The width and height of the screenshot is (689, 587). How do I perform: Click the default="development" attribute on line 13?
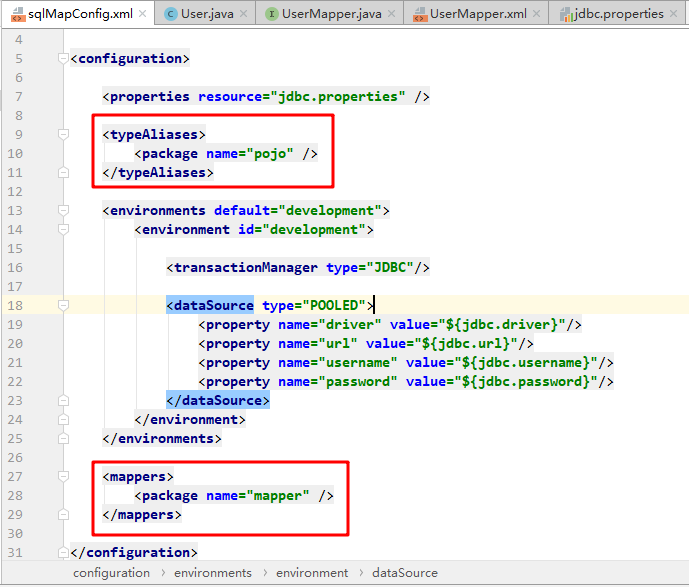[x=297, y=210]
